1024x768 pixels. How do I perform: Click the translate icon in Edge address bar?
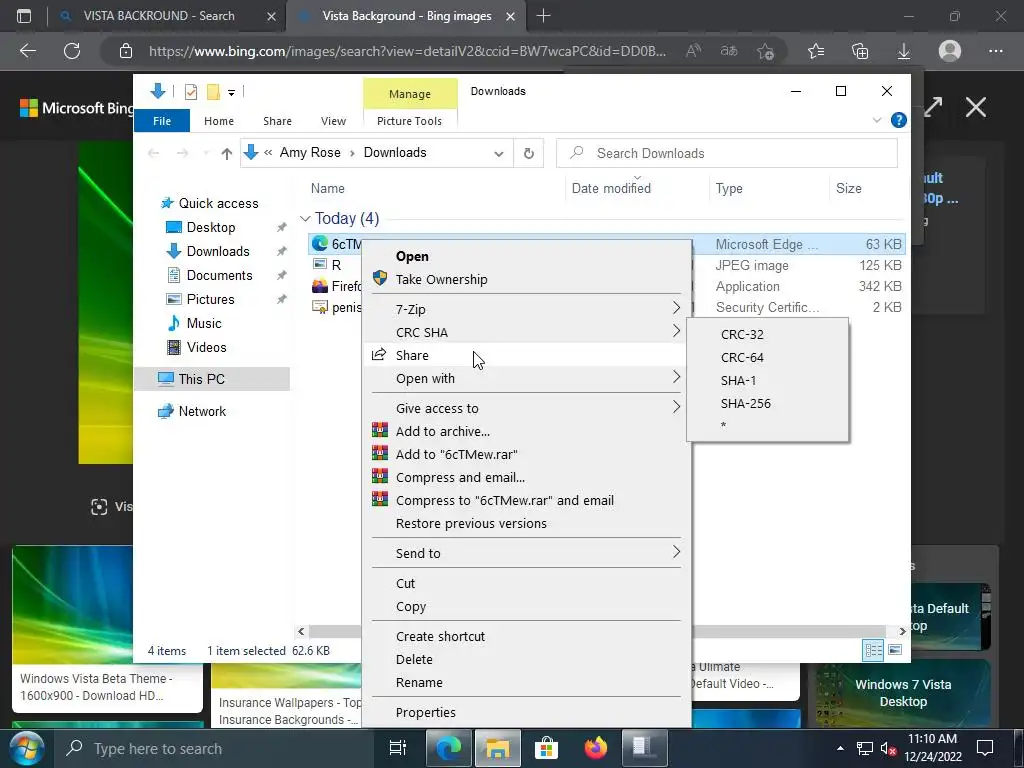pos(729,51)
